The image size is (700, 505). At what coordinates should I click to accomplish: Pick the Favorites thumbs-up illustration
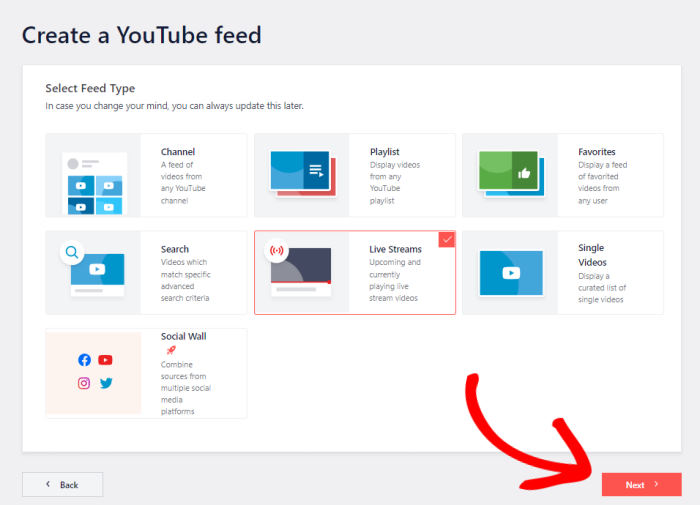point(510,175)
